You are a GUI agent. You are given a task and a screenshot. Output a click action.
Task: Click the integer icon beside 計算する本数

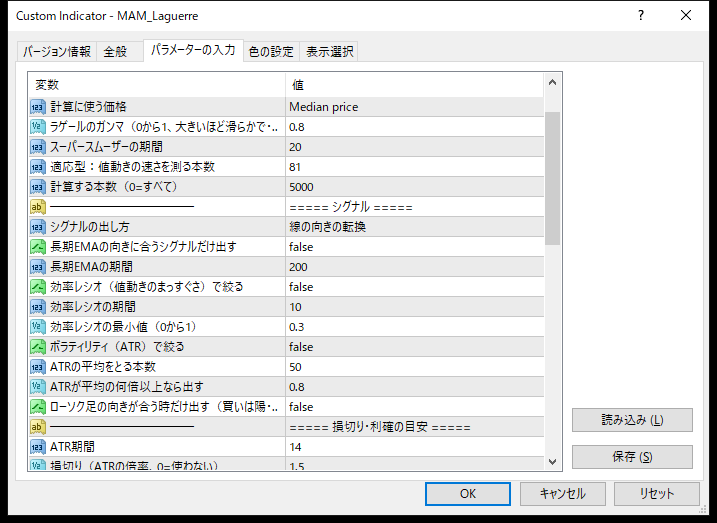[38, 187]
